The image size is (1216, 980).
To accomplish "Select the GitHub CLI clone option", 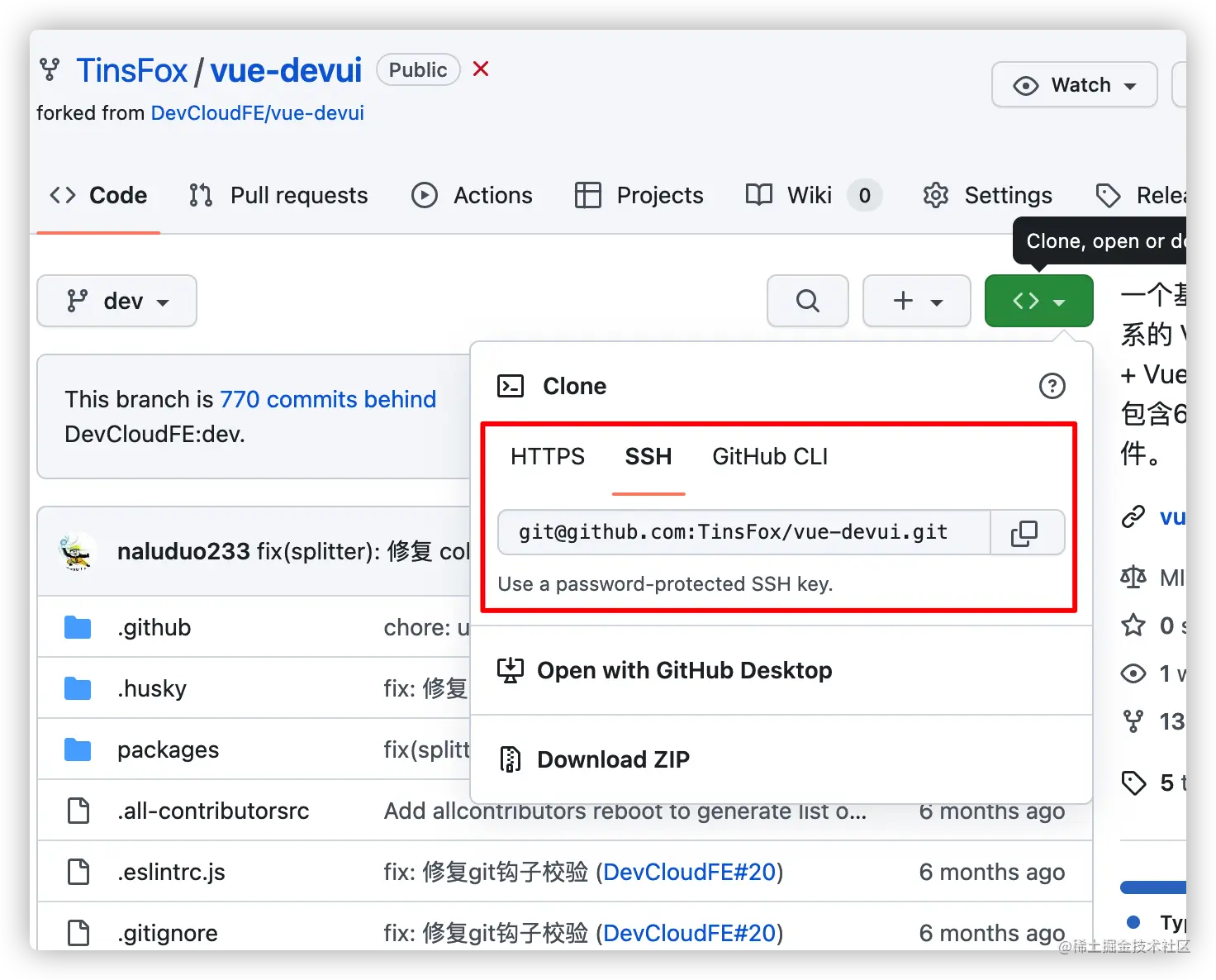I will pyautogui.click(x=770, y=457).
